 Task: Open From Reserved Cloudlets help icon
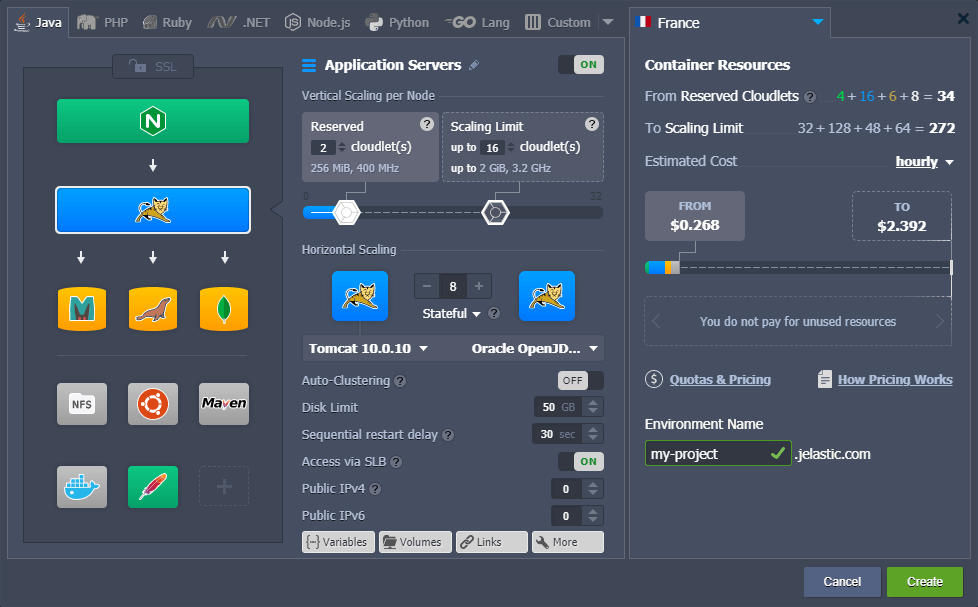810,97
